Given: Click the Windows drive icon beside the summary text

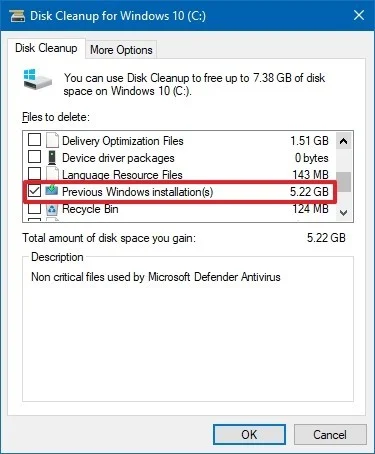Looking at the screenshot, I should 38,79.
